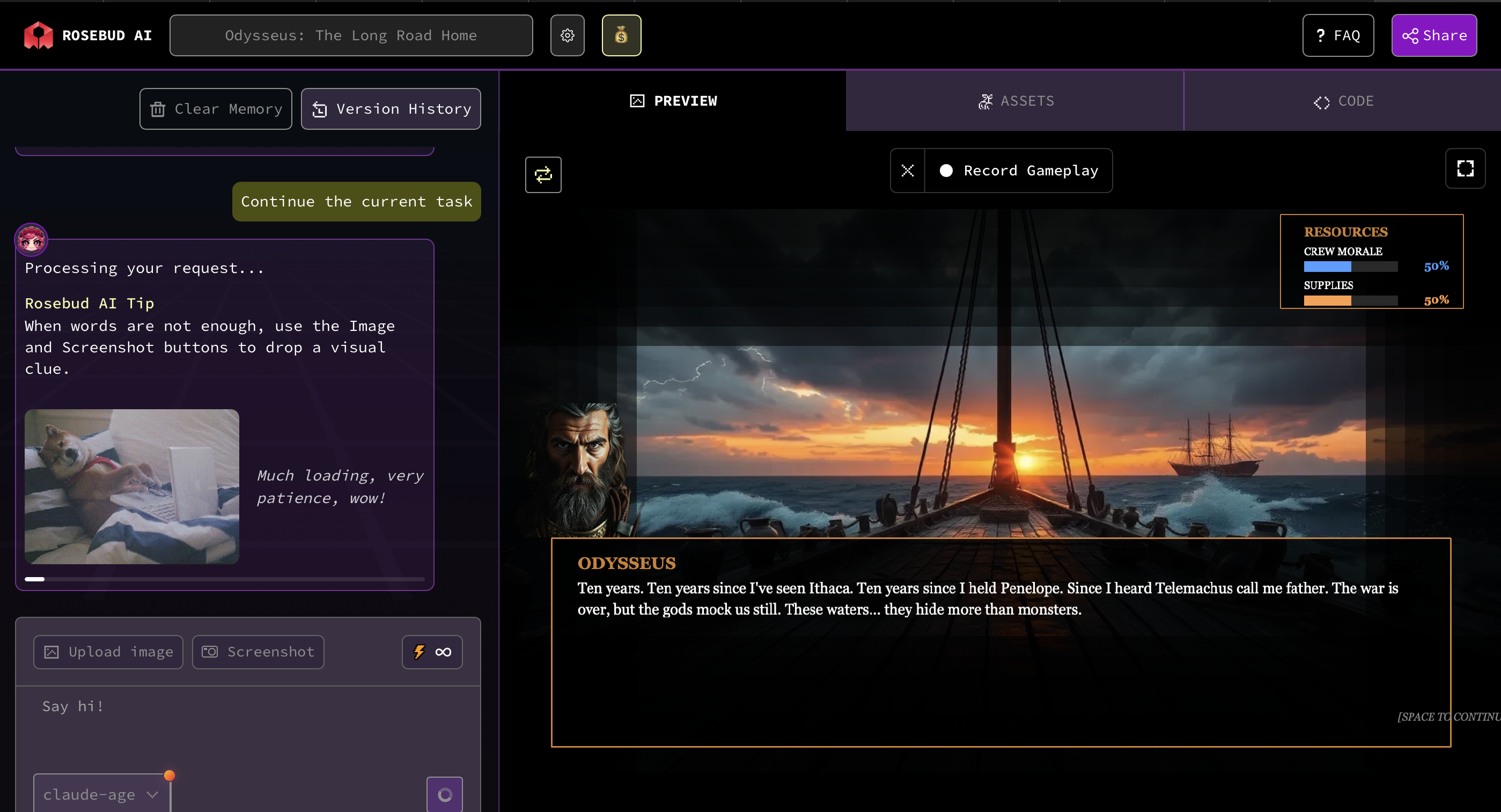The image size is (1501, 812).
Task: Open the FAQ page
Action: [1338, 35]
